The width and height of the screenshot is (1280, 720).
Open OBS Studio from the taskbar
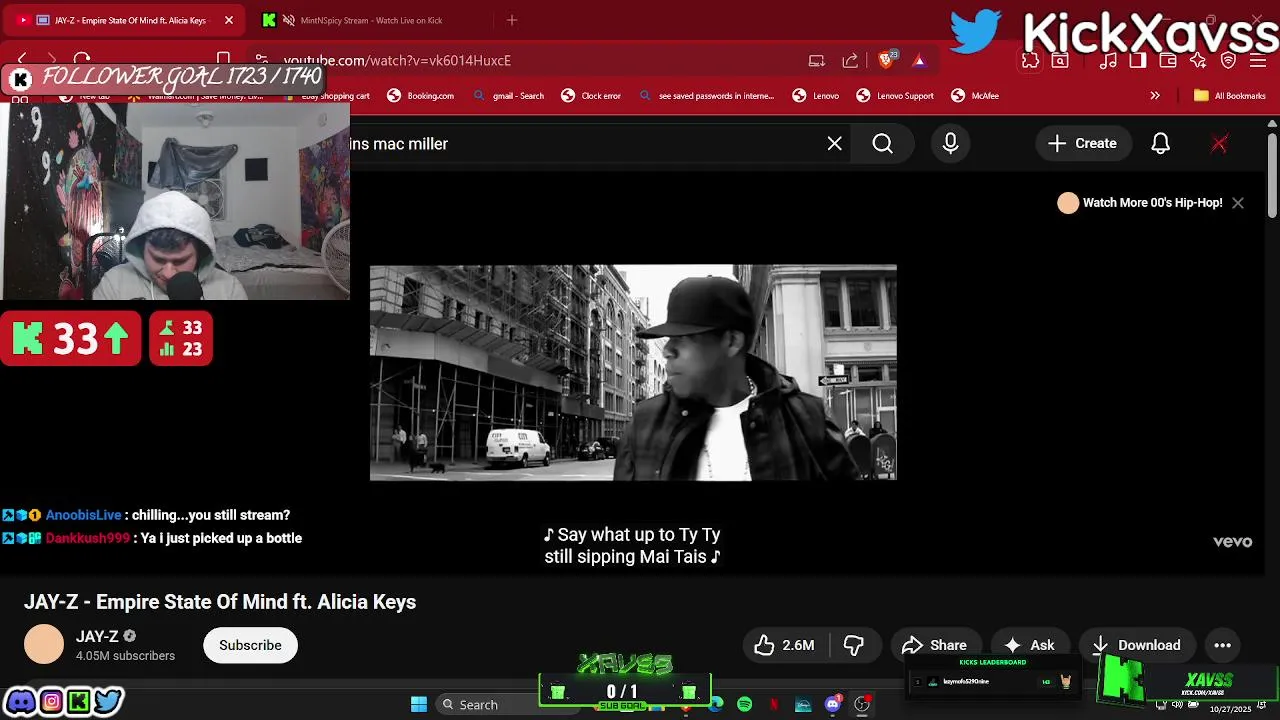[862, 705]
